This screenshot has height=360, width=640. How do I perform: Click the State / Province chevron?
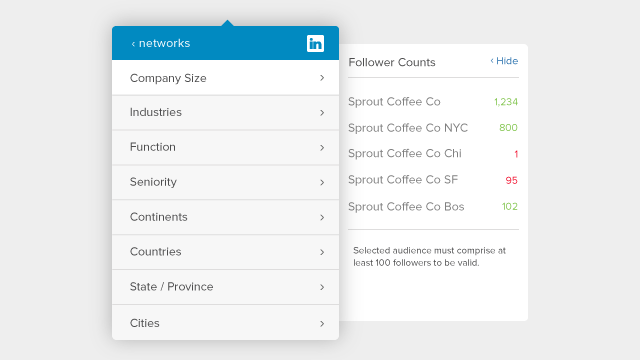coord(322,287)
